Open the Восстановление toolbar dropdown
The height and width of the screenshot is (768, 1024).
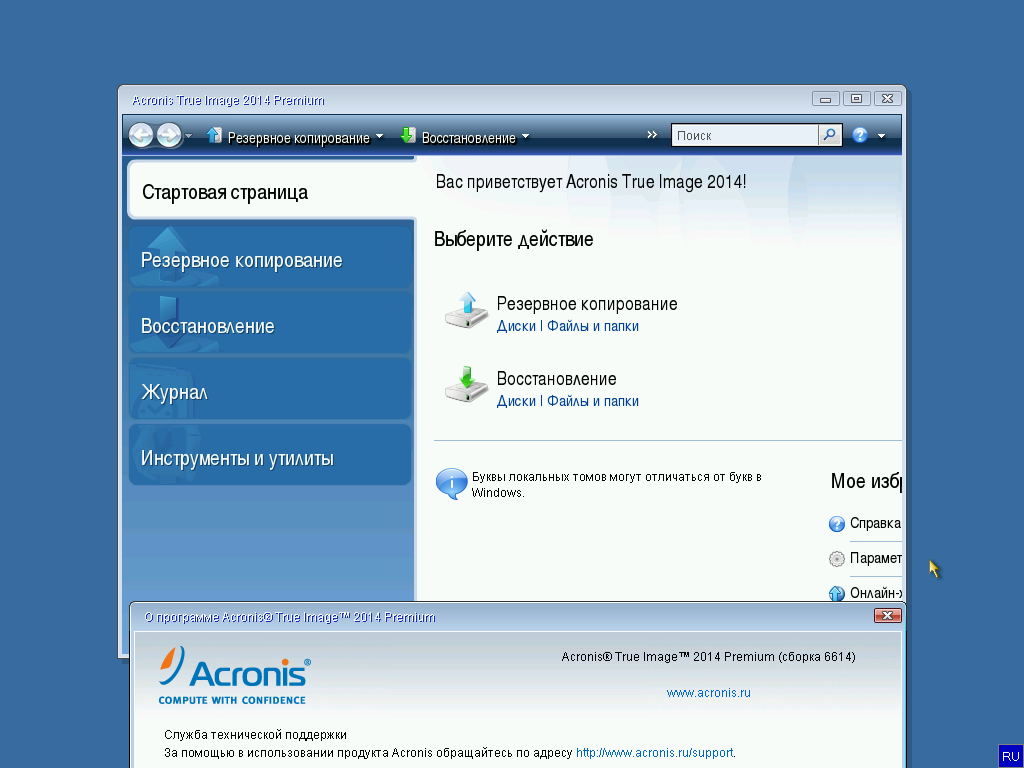(466, 137)
